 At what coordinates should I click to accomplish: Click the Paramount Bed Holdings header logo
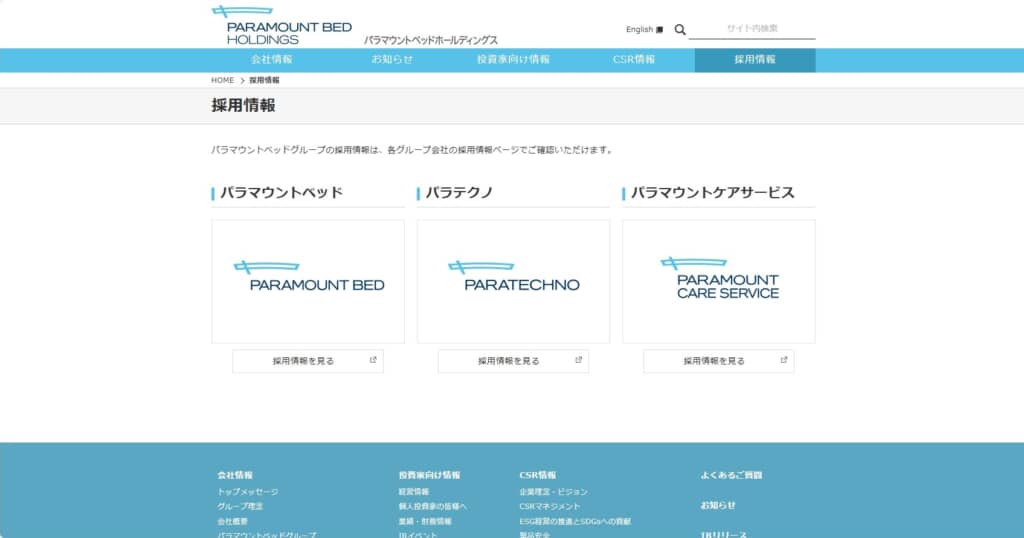[x=281, y=26]
